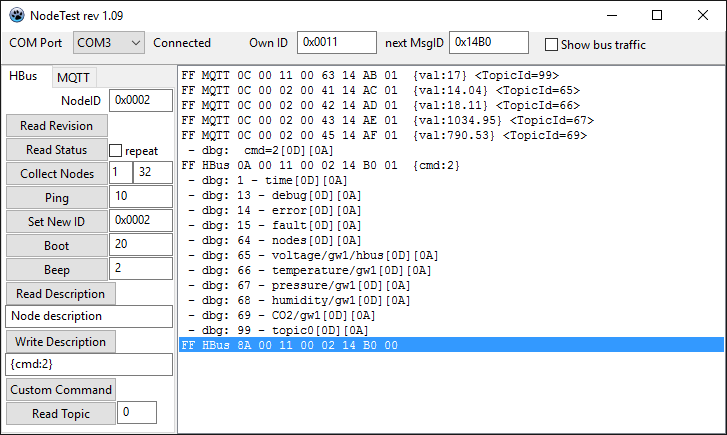Focus the next MsgID field 0x14B0
The height and width of the screenshot is (435, 727).
(x=489, y=43)
